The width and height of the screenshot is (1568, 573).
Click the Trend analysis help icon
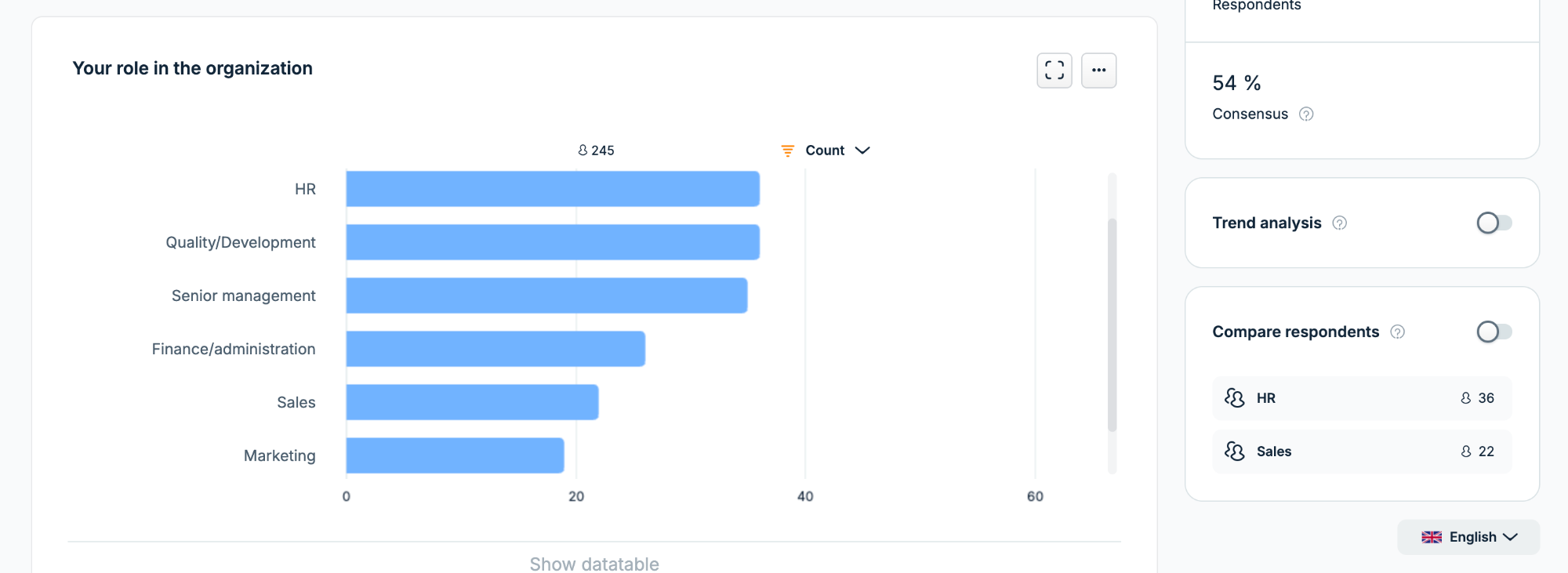point(1339,223)
